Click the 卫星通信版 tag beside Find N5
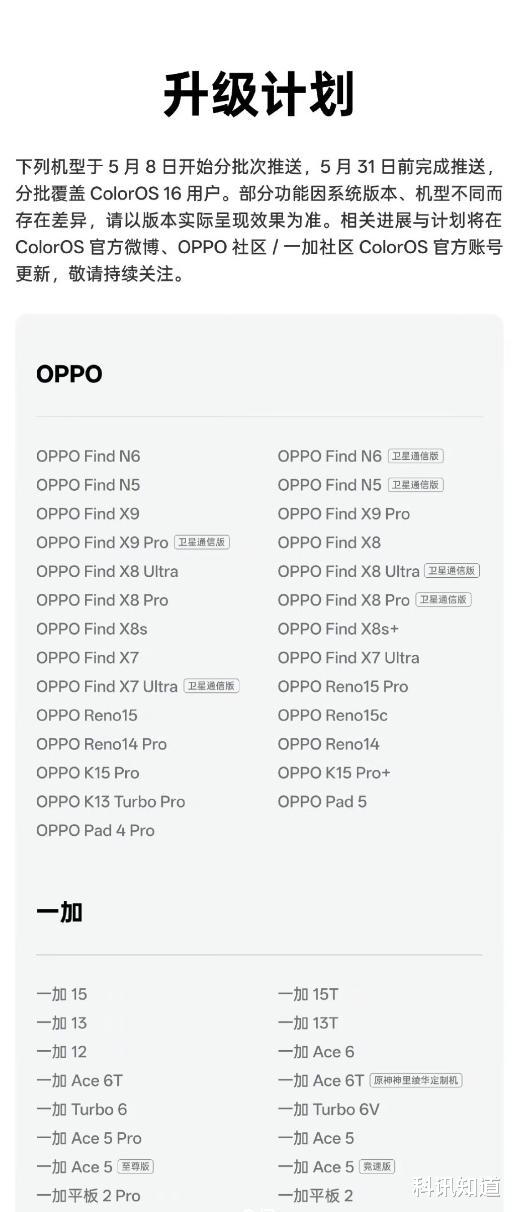This screenshot has height=1212, width=512. pyautogui.click(x=415, y=485)
